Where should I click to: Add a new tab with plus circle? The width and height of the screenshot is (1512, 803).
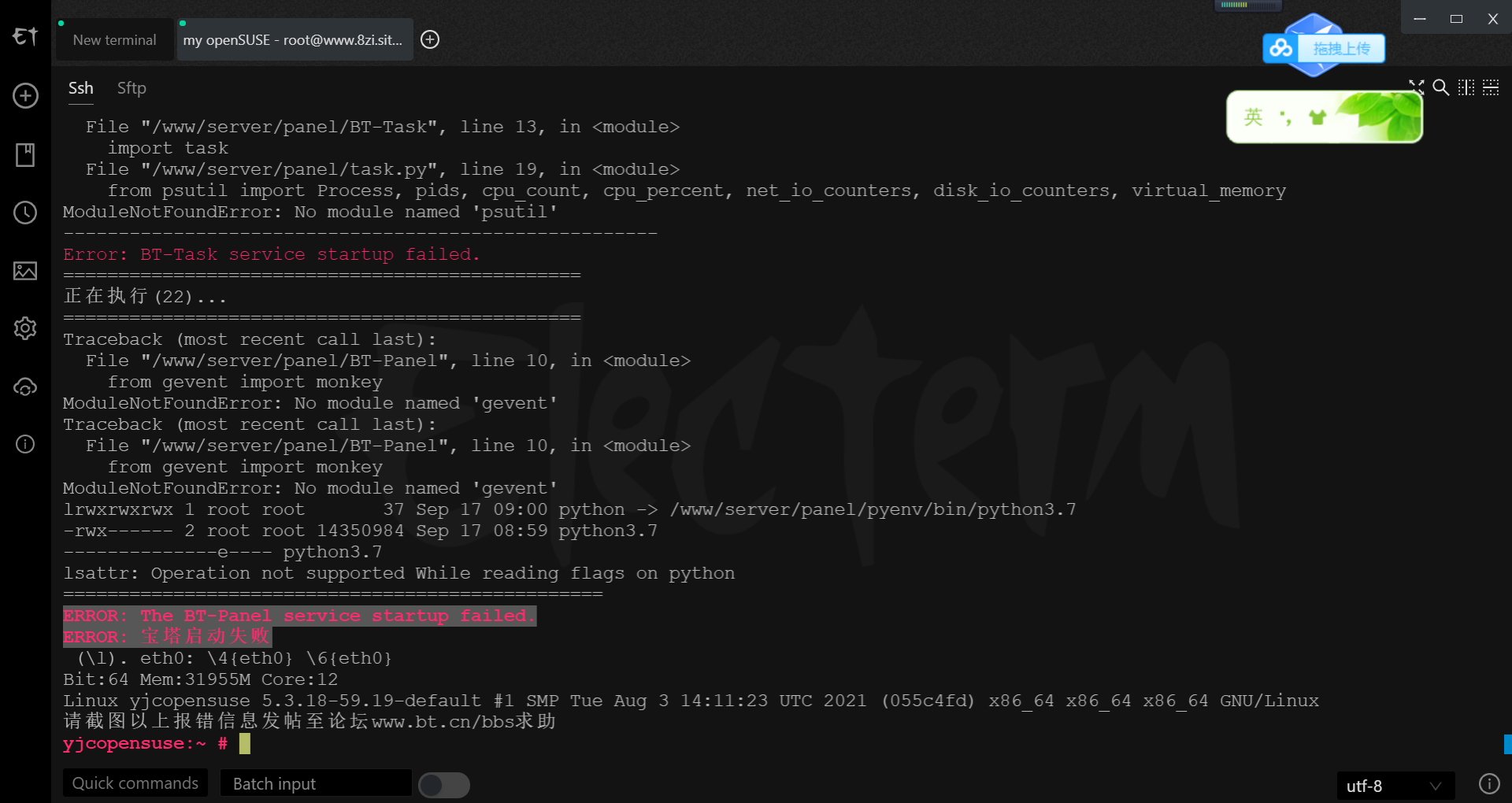tap(430, 39)
